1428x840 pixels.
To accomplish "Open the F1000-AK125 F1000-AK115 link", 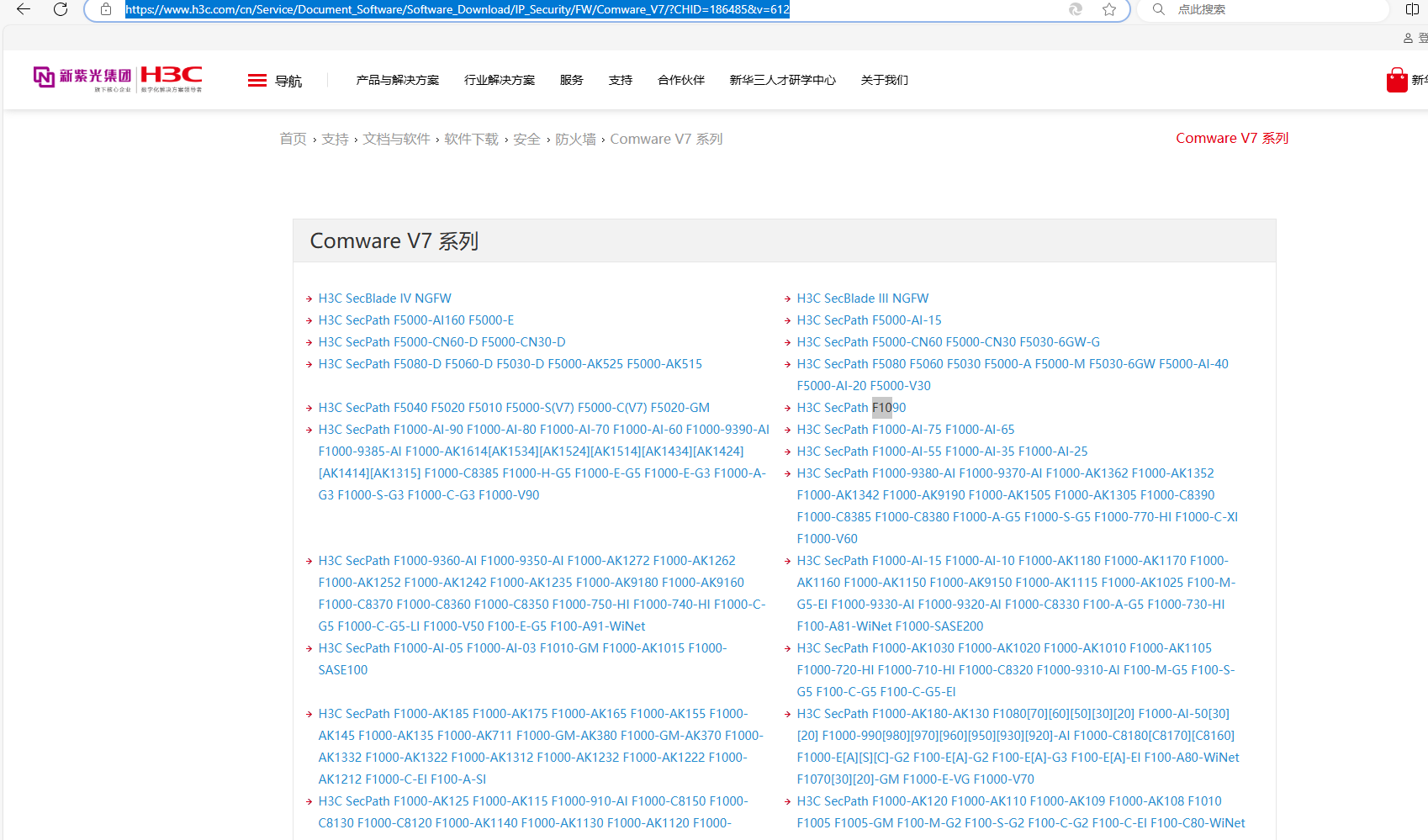I will point(533,812).
